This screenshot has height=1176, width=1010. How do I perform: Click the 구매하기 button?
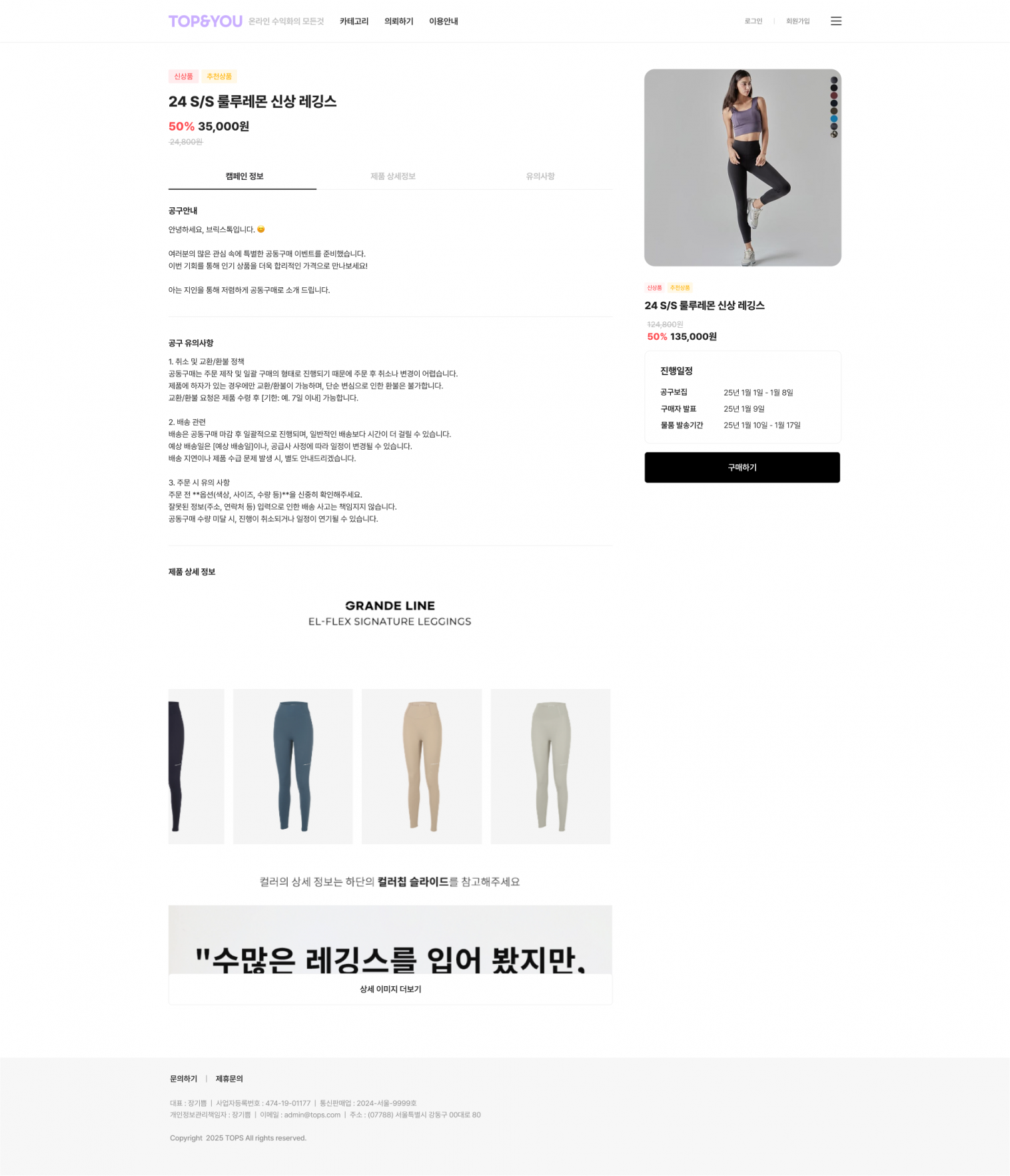(x=742, y=468)
